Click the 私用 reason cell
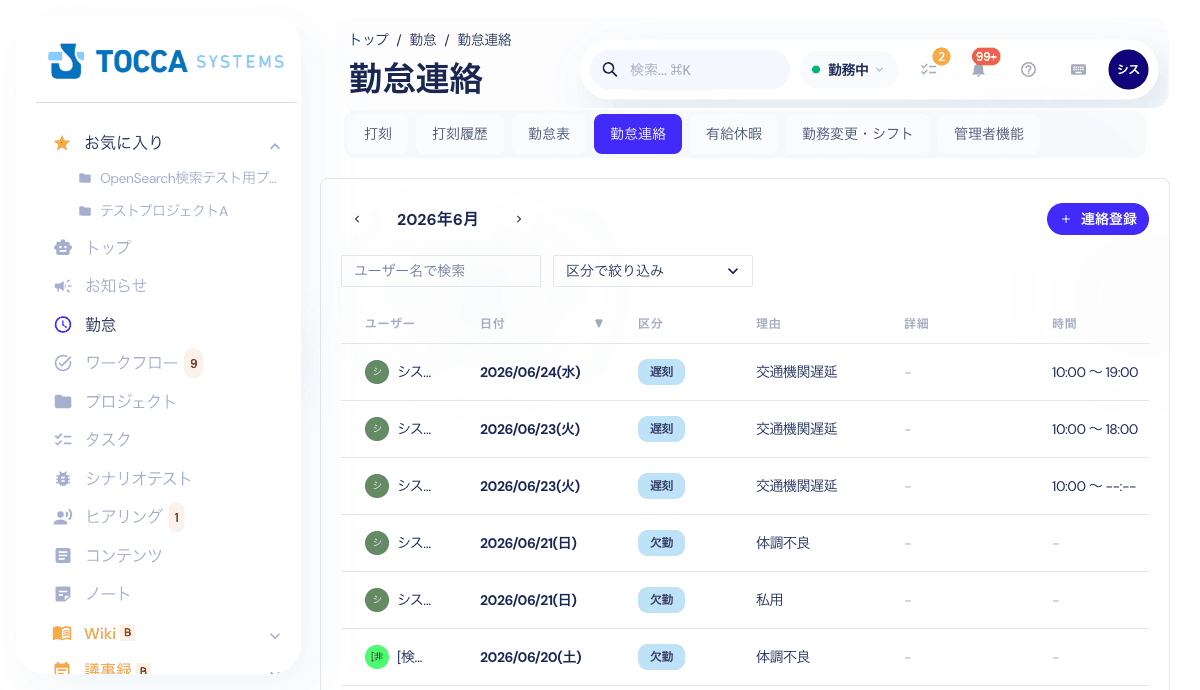The width and height of the screenshot is (1200, 690). [770, 600]
